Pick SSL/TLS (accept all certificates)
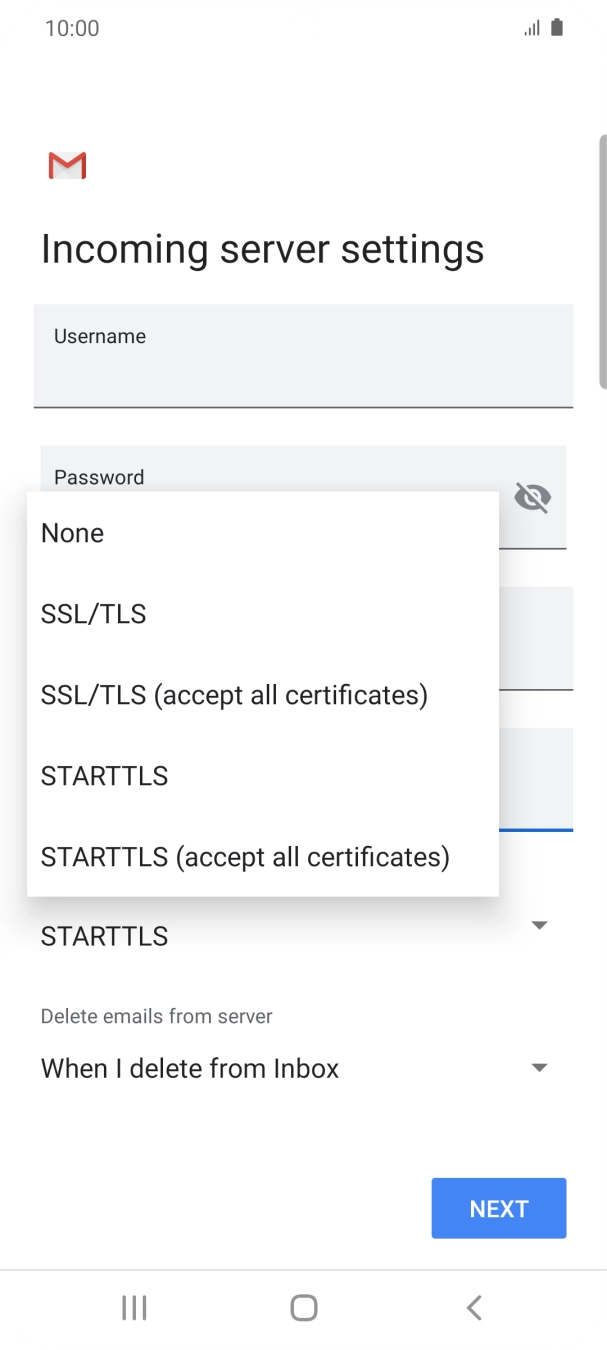This screenshot has width=607, height=1350. point(234,695)
